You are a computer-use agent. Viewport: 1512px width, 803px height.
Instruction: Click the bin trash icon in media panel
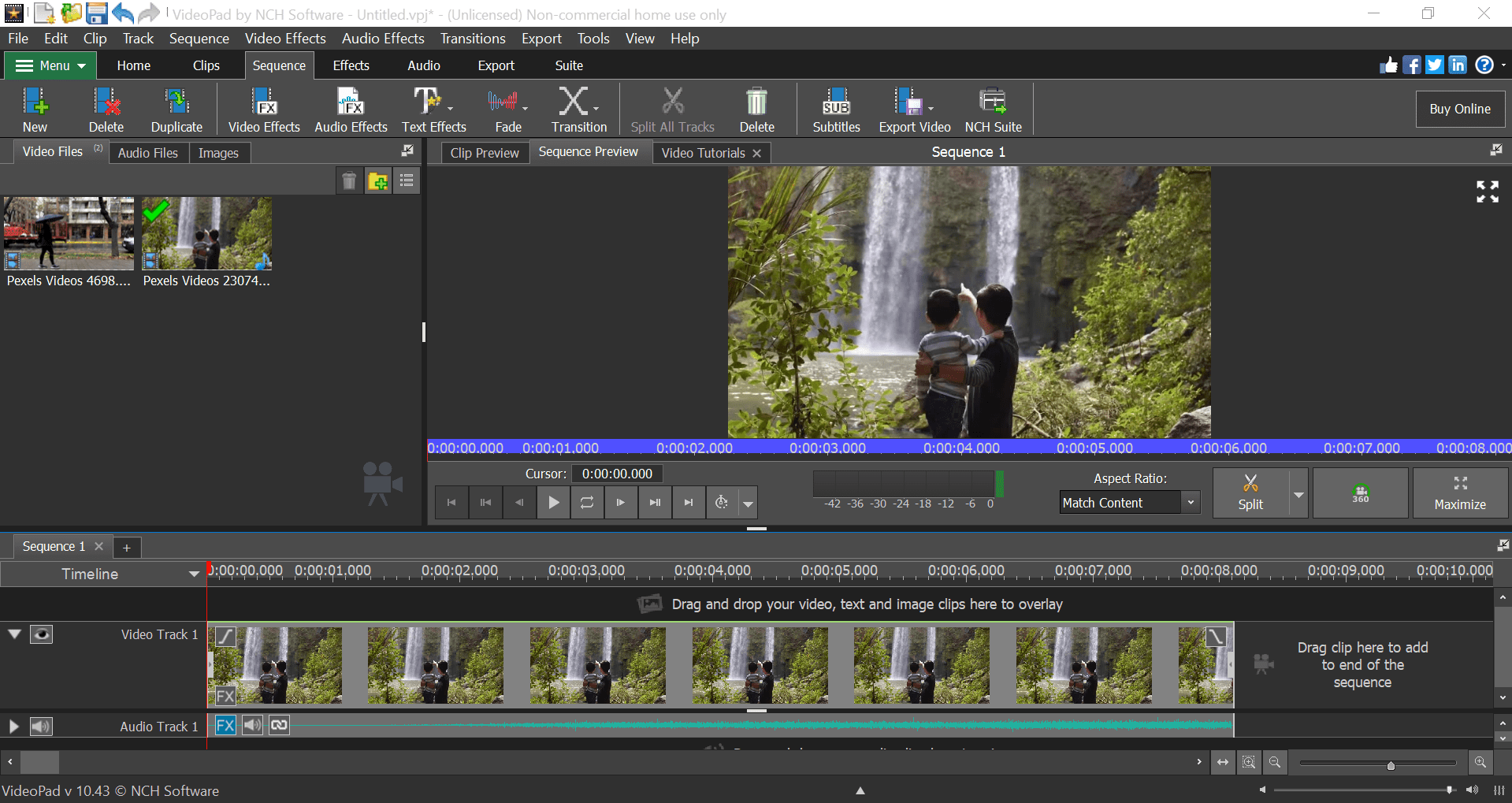tap(349, 181)
